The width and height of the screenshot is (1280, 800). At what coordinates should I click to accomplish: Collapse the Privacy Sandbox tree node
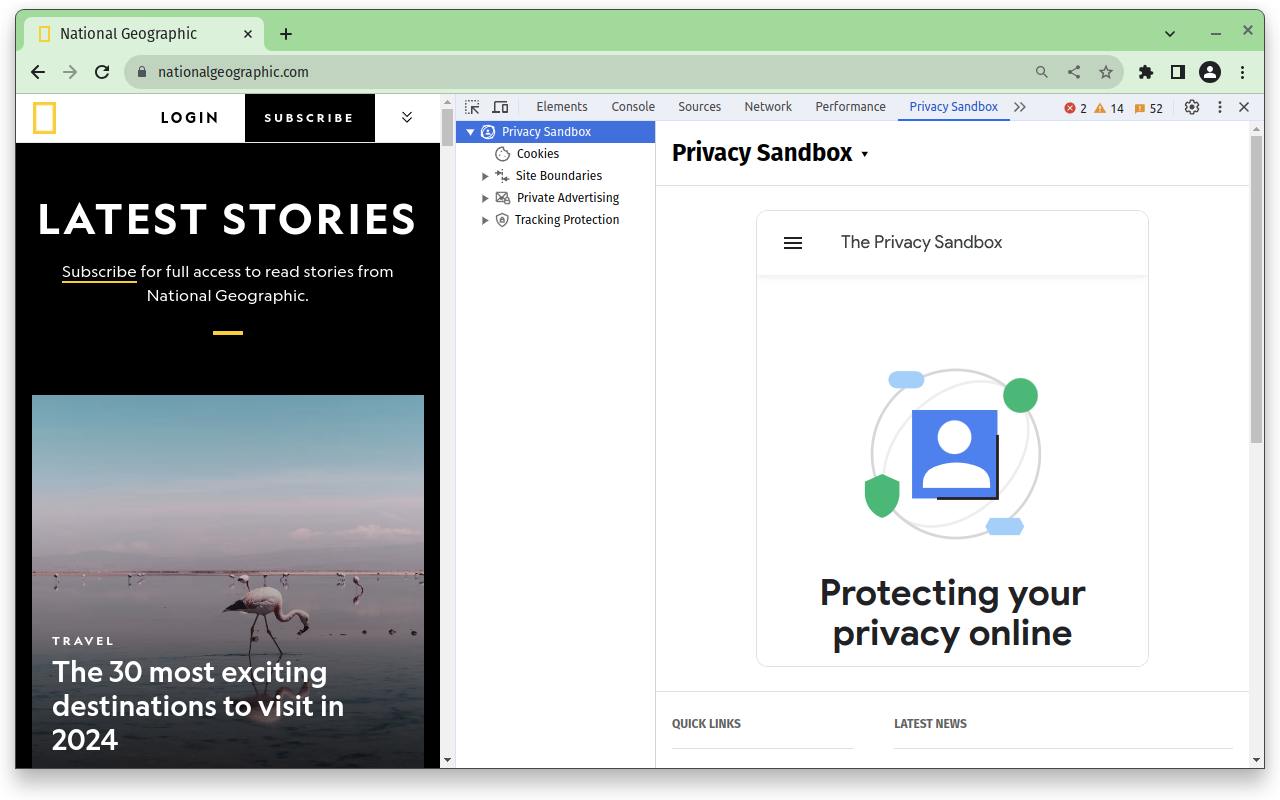[x=470, y=131]
